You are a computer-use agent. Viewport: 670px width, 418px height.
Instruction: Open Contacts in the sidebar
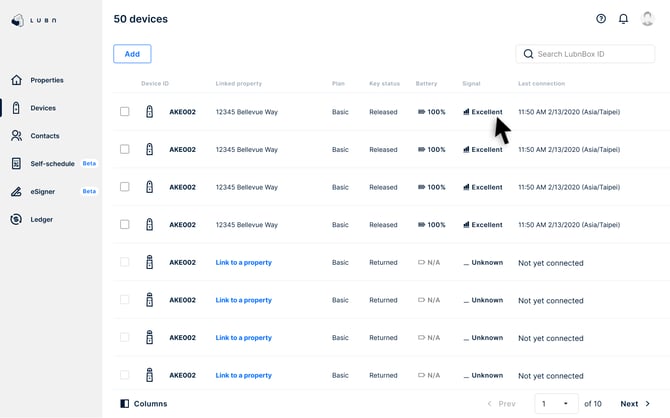pos(44,136)
